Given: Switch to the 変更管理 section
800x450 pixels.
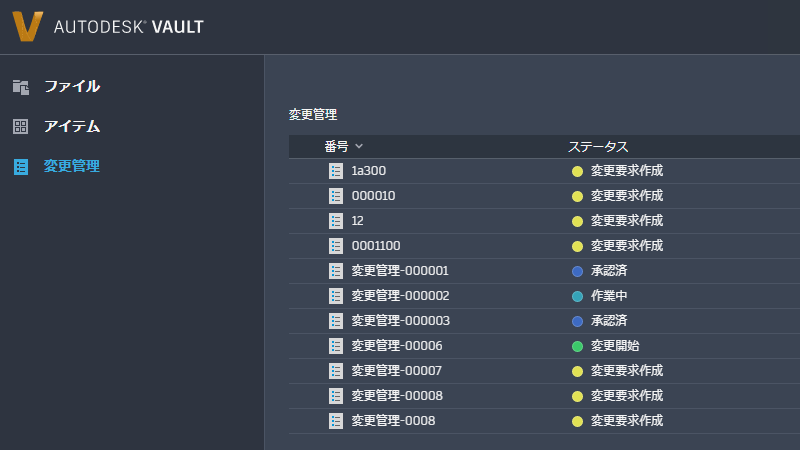Looking at the screenshot, I should pos(71,167).
